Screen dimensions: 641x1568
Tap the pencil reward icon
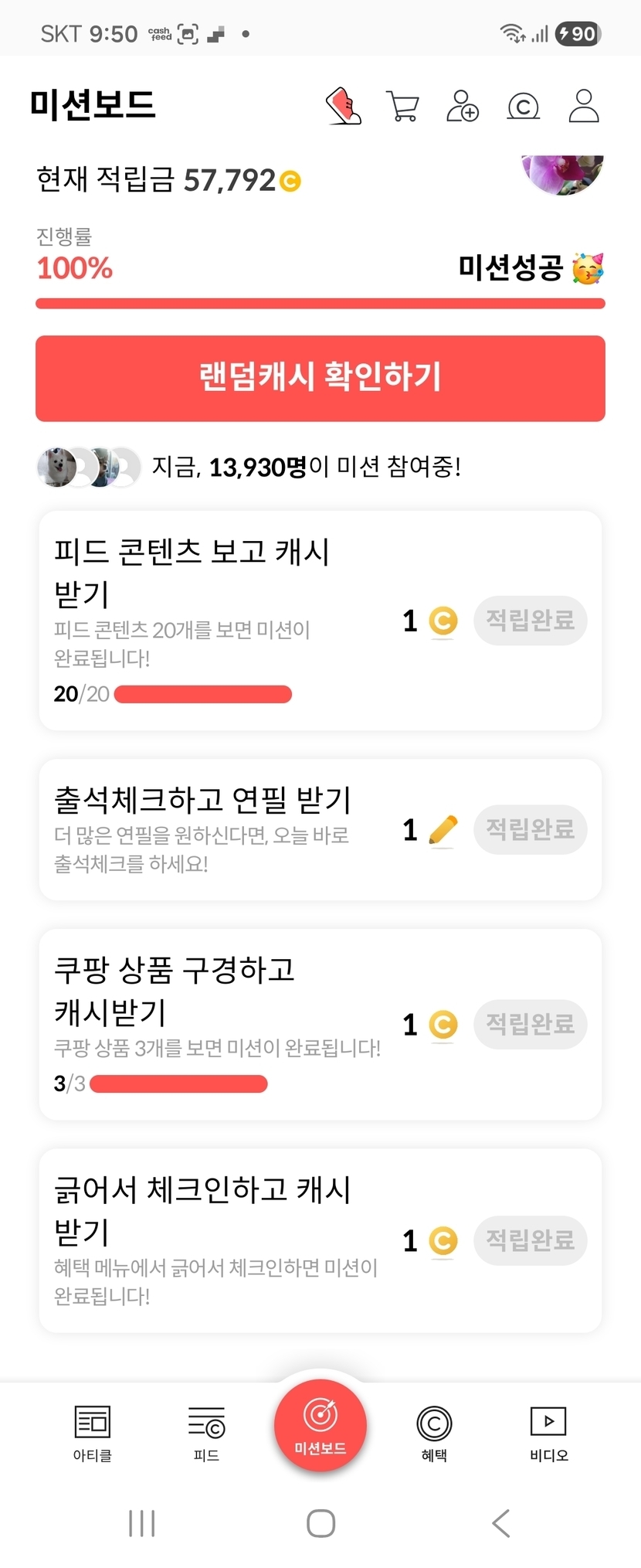pos(443,831)
